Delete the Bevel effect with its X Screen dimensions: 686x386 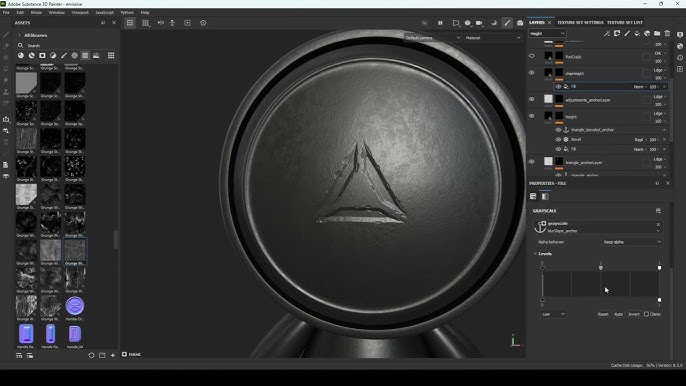click(665, 140)
